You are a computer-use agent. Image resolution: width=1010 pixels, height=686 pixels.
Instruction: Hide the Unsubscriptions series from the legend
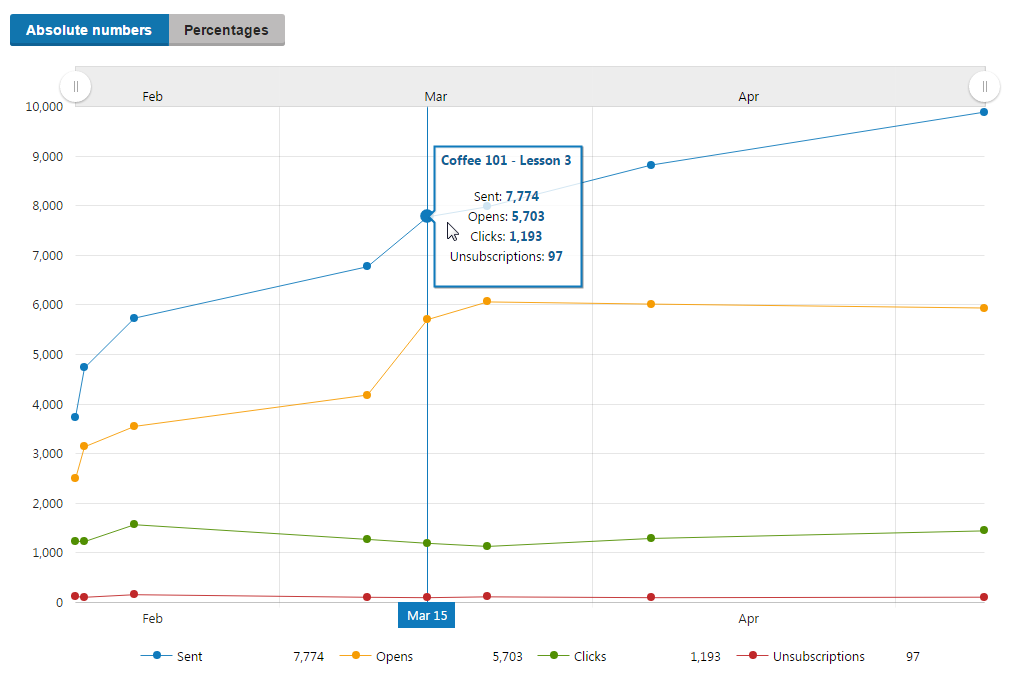822,656
